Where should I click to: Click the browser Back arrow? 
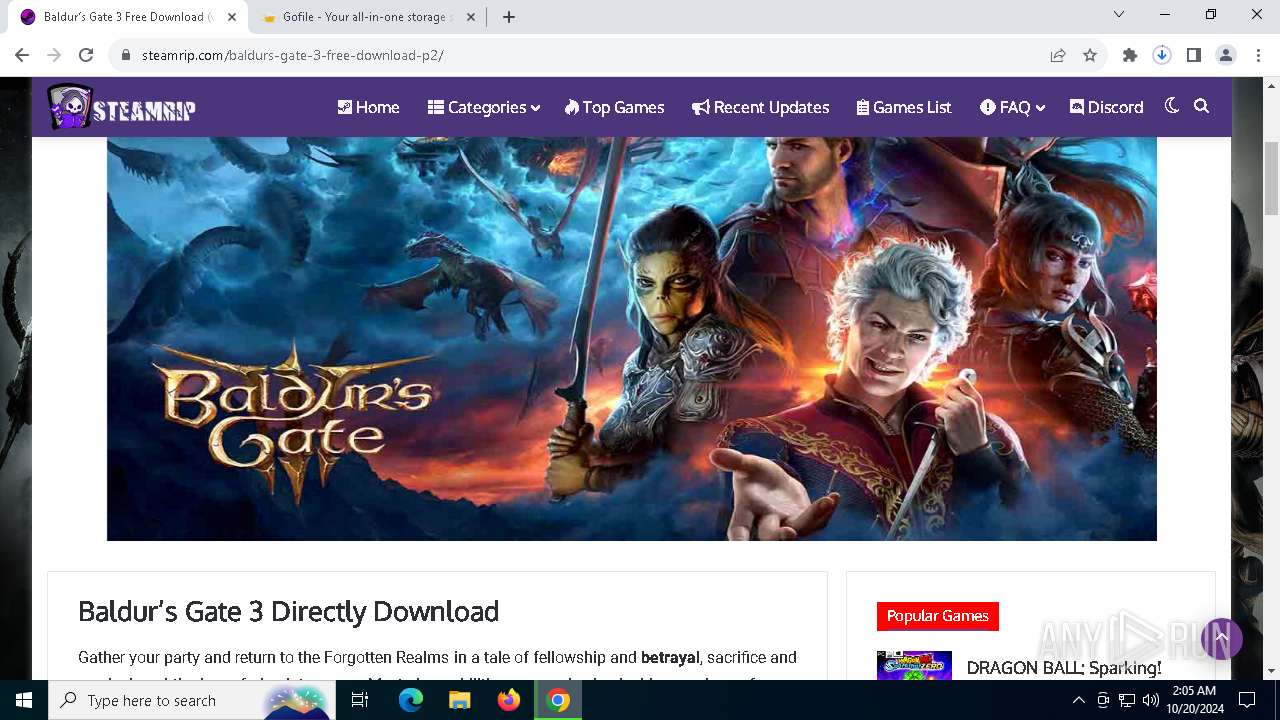click(x=22, y=55)
